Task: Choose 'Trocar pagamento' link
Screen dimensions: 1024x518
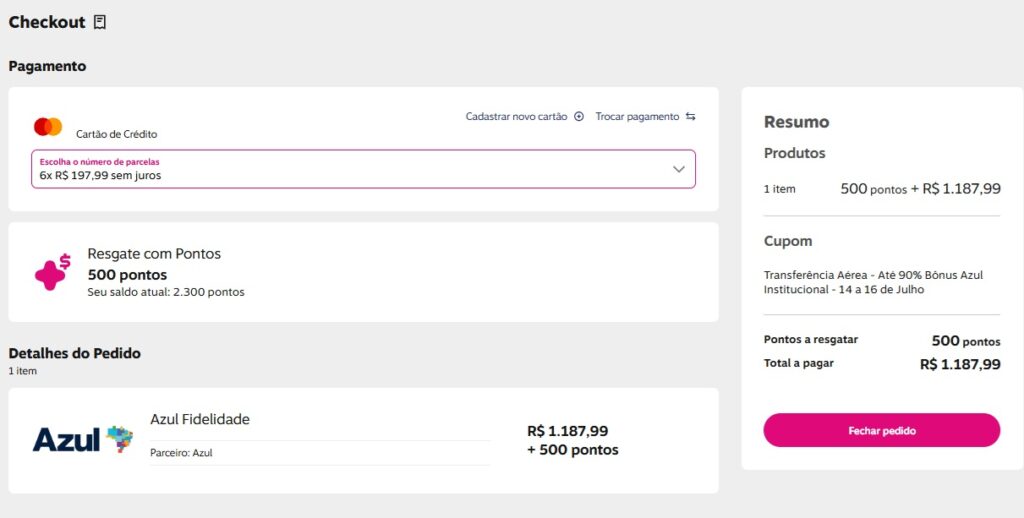Action: [x=637, y=117]
